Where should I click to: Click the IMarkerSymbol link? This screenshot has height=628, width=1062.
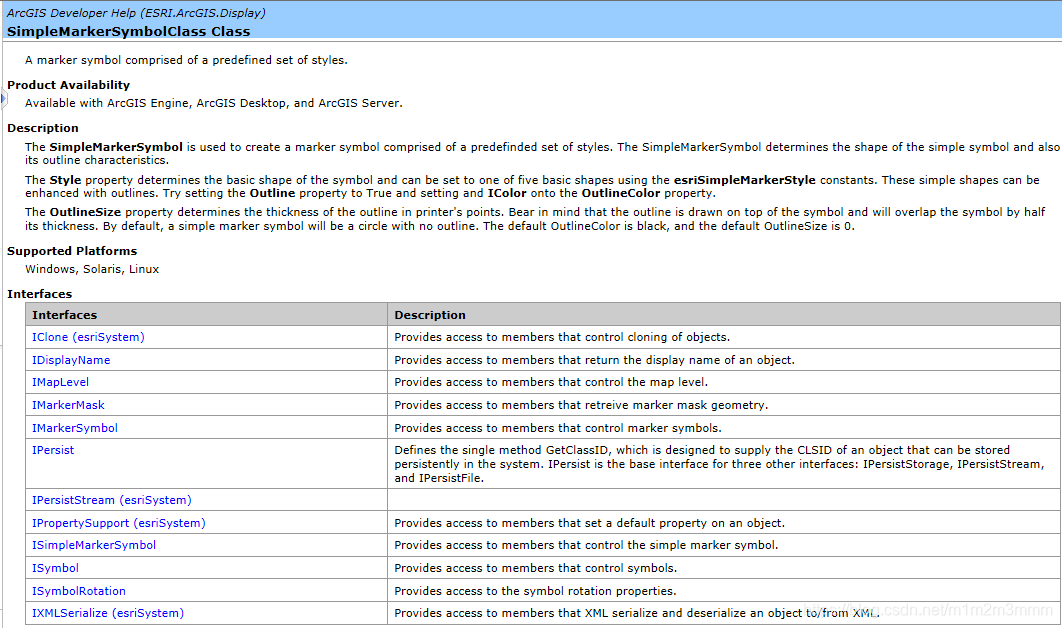point(75,427)
